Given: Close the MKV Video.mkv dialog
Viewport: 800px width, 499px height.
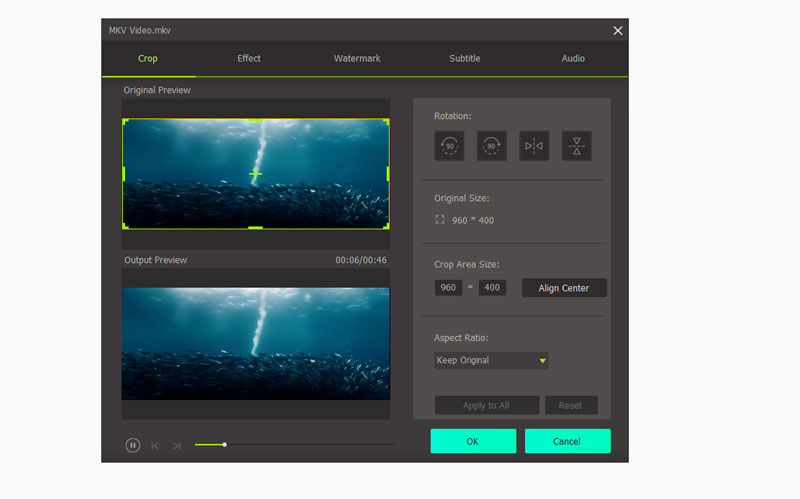Looking at the screenshot, I should pyautogui.click(x=618, y=30).
